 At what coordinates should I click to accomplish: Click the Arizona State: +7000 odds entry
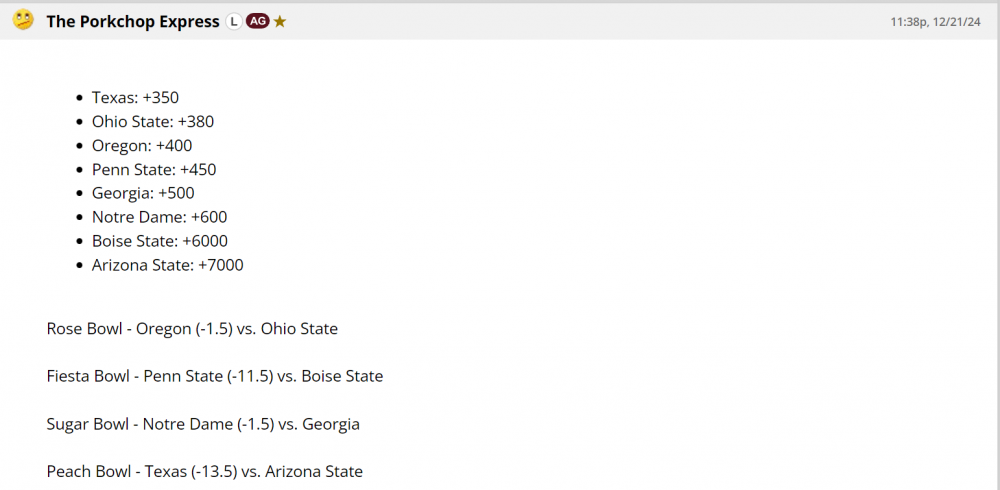167,265
